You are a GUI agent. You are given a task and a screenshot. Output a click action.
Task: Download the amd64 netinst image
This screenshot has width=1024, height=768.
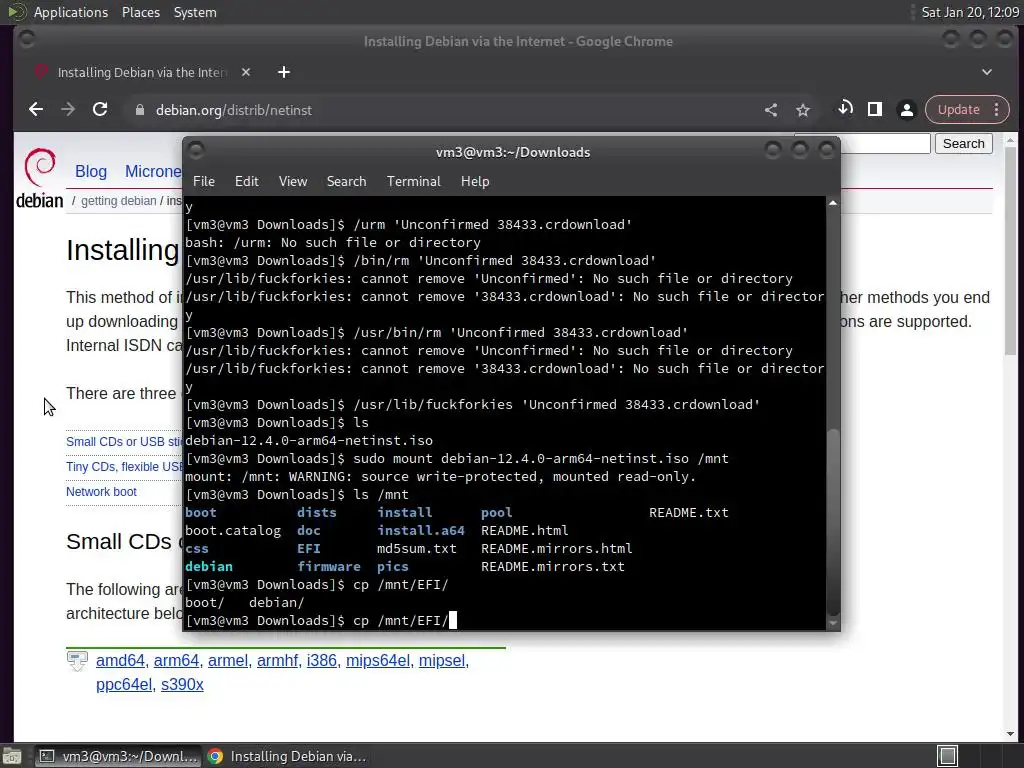click(120, 660)
